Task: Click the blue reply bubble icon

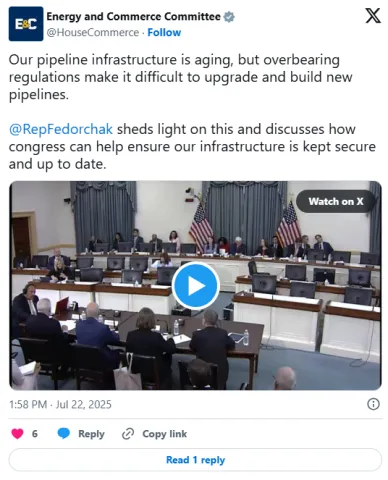Action: [x=64, y=433]
